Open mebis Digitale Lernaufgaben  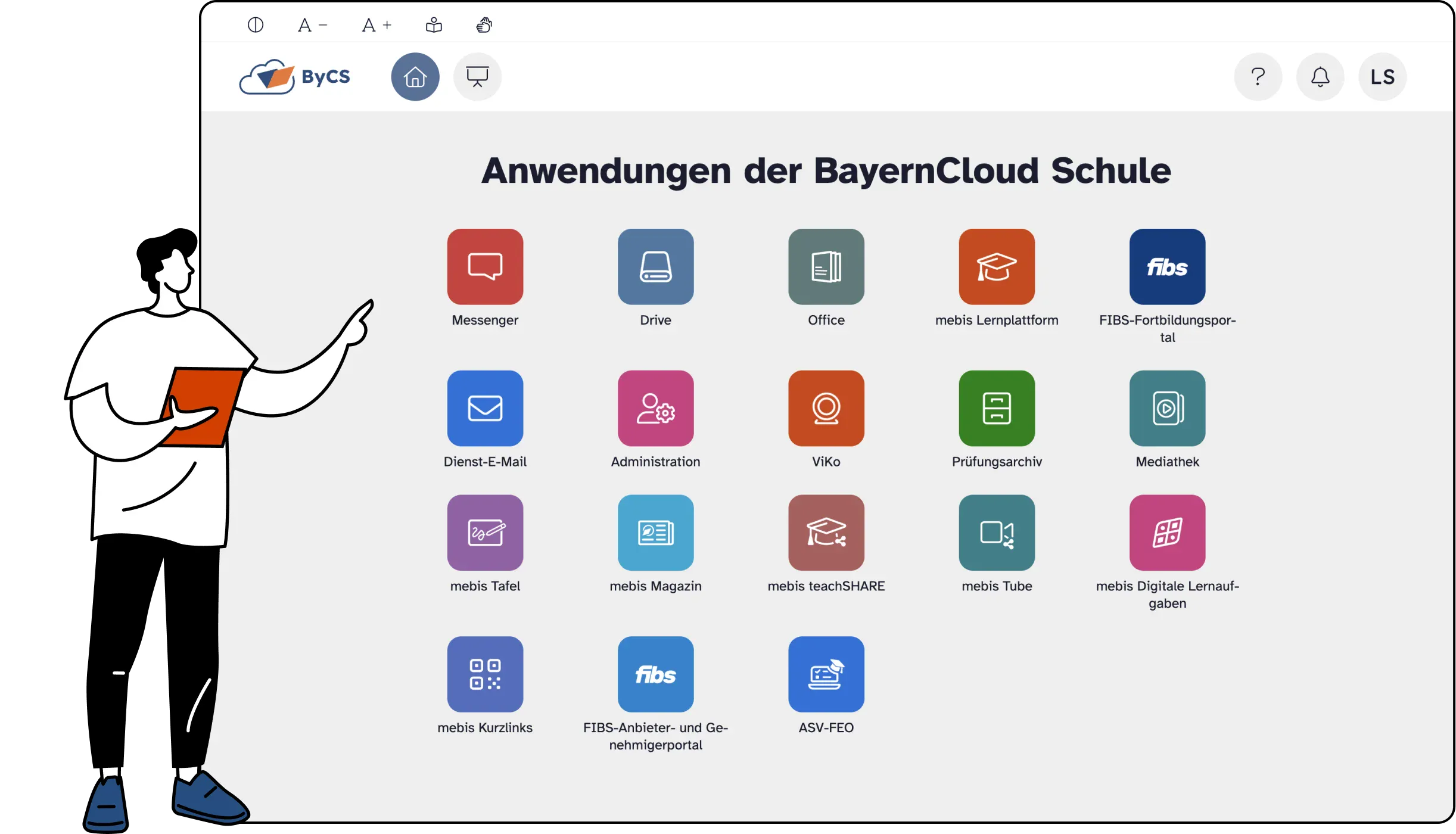pos(1167,533)
